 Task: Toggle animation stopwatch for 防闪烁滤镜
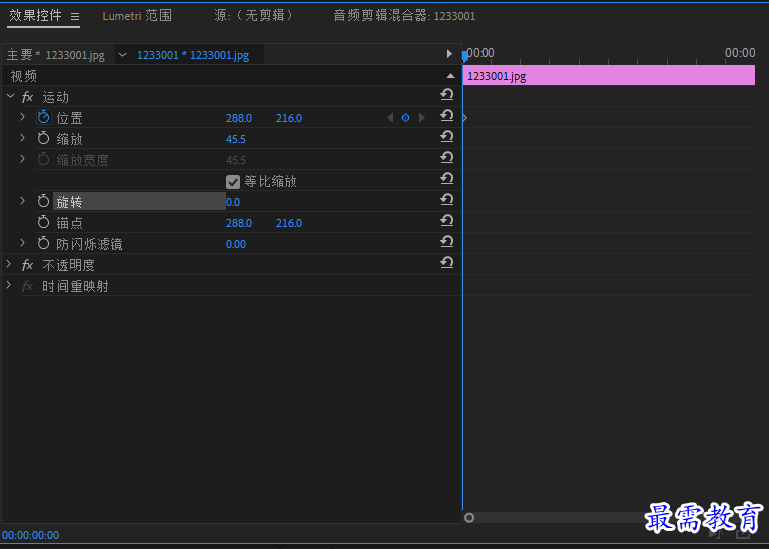(x=43, y=243)
